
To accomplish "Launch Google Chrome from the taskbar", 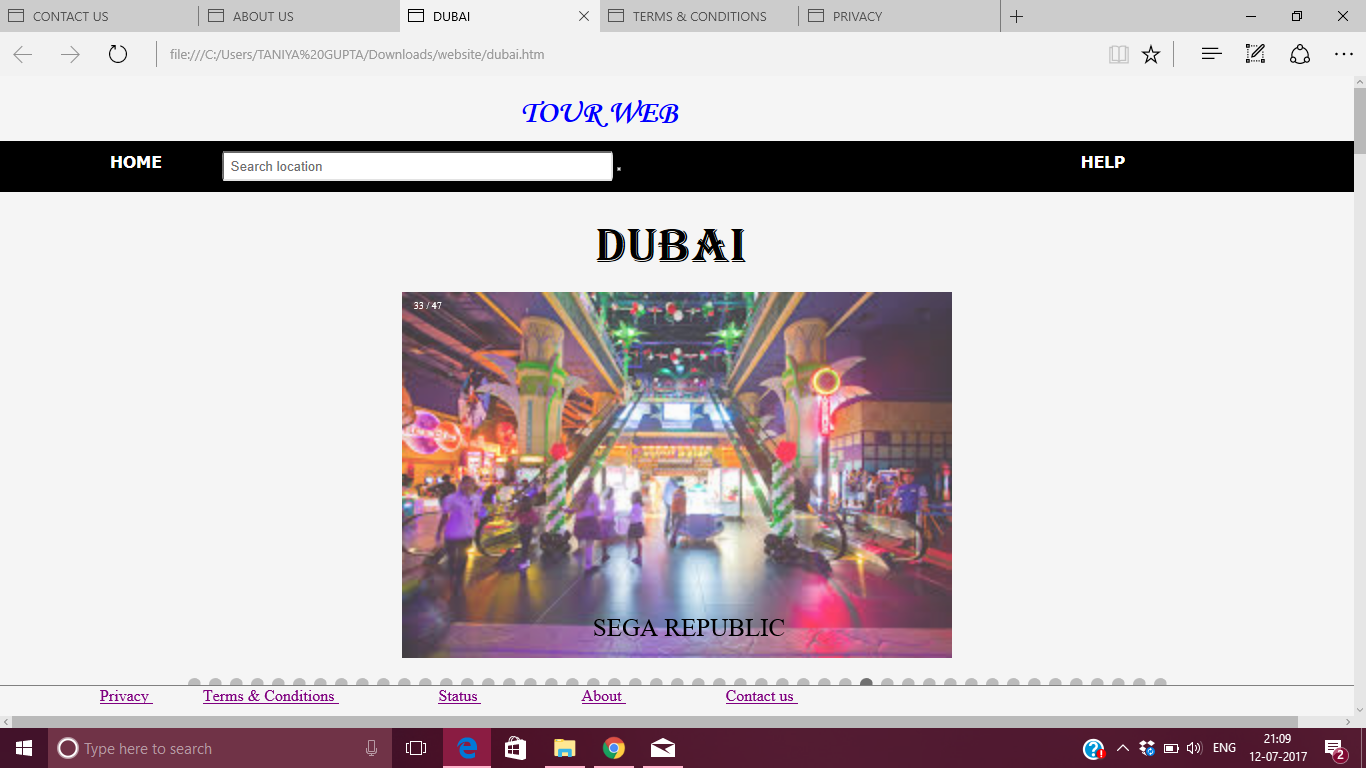I will (x=613, y=747).
